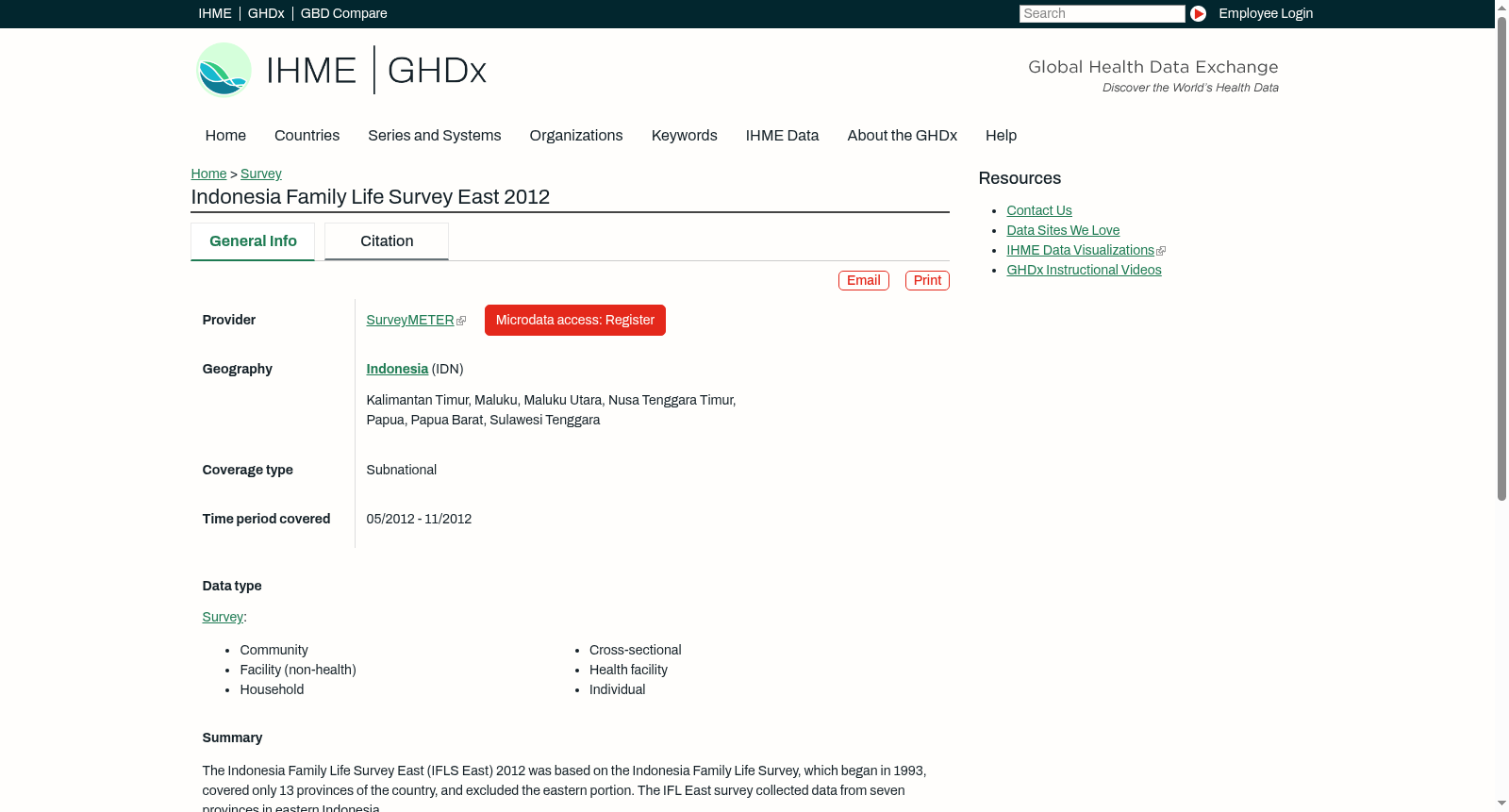Click external link icon beside SurveyMETER
The width and height of the screenshot is (1509, 812).
[461, 321]
